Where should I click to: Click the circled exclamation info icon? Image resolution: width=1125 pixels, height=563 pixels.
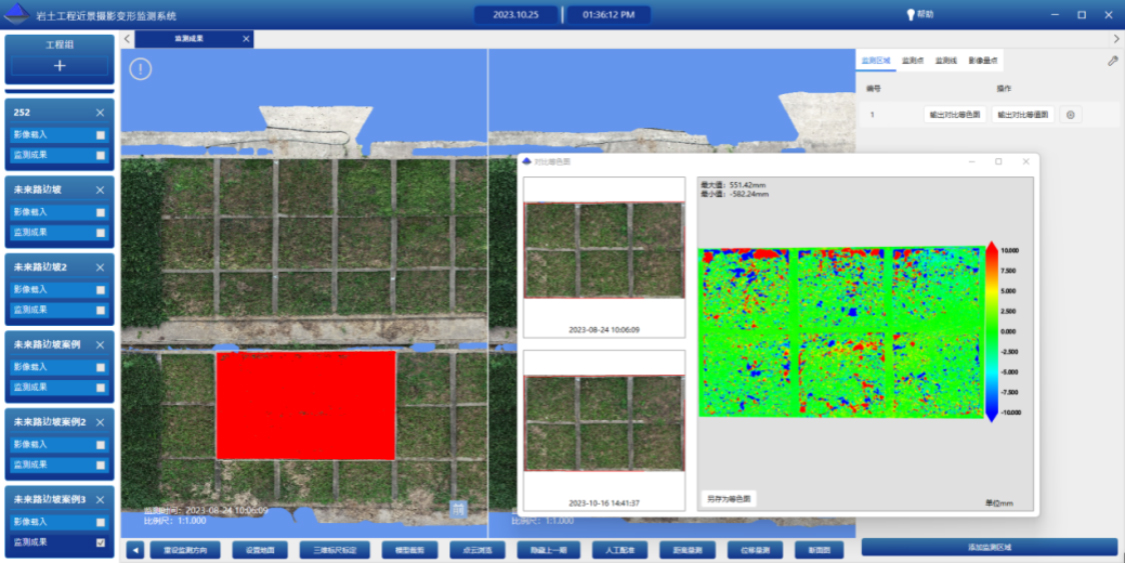141,69
